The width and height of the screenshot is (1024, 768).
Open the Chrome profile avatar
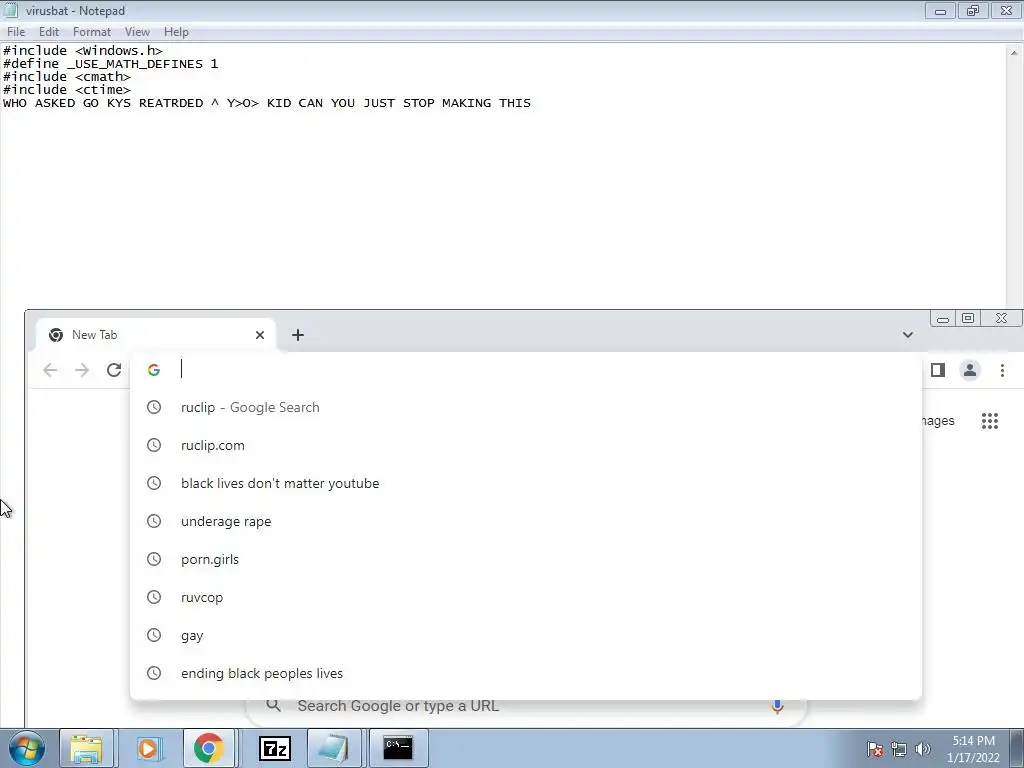[970, 370]
